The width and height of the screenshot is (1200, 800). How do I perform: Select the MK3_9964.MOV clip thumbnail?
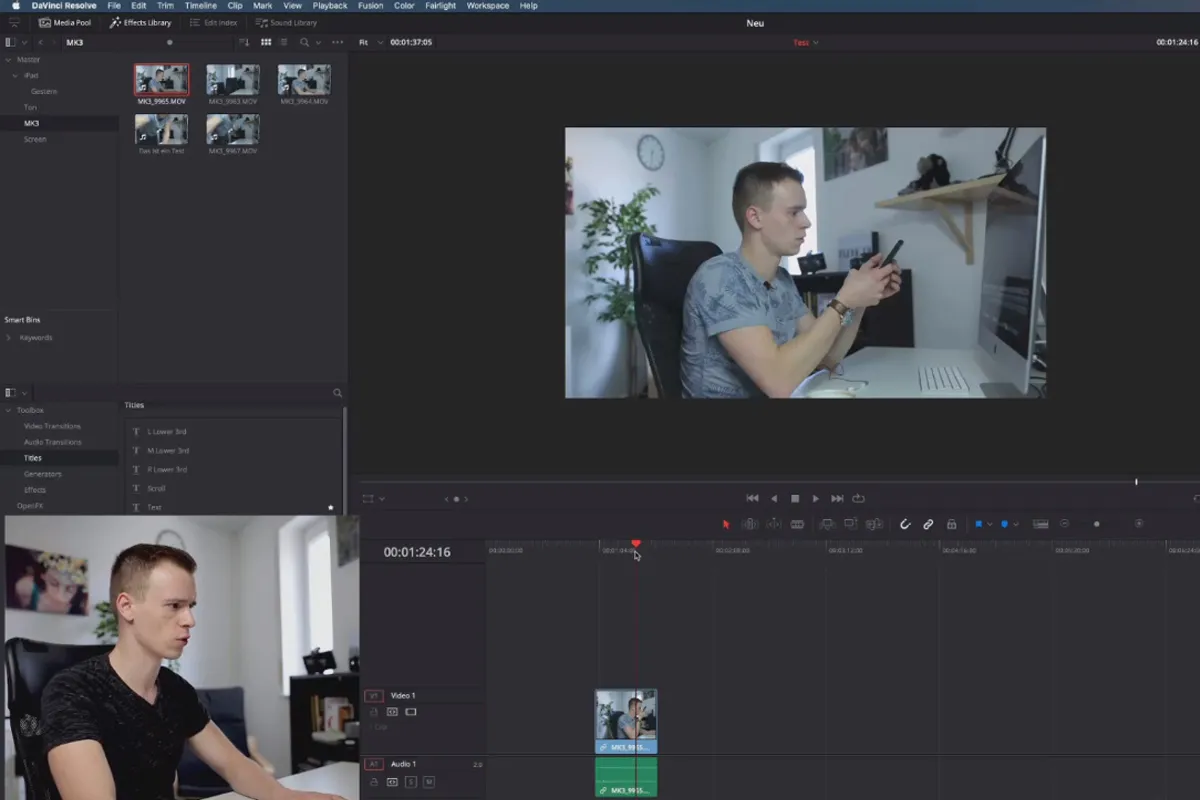pyautogui.click(x=304, y=80)
